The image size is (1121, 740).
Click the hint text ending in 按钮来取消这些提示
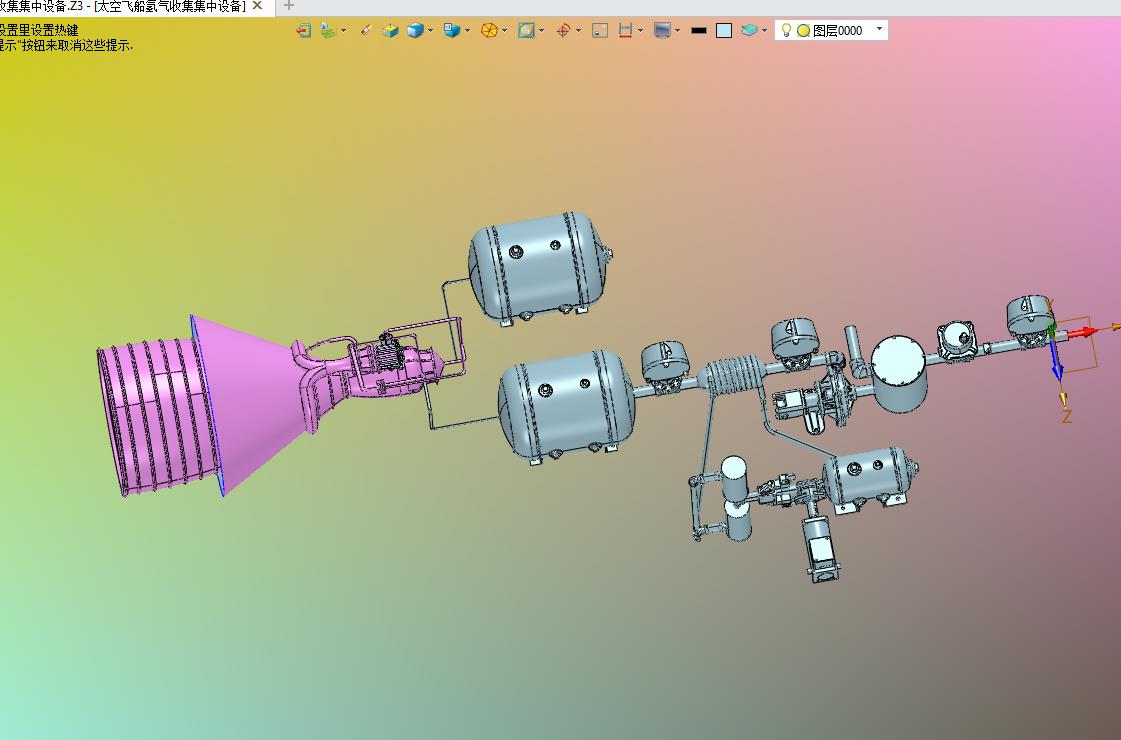[66, 45]
